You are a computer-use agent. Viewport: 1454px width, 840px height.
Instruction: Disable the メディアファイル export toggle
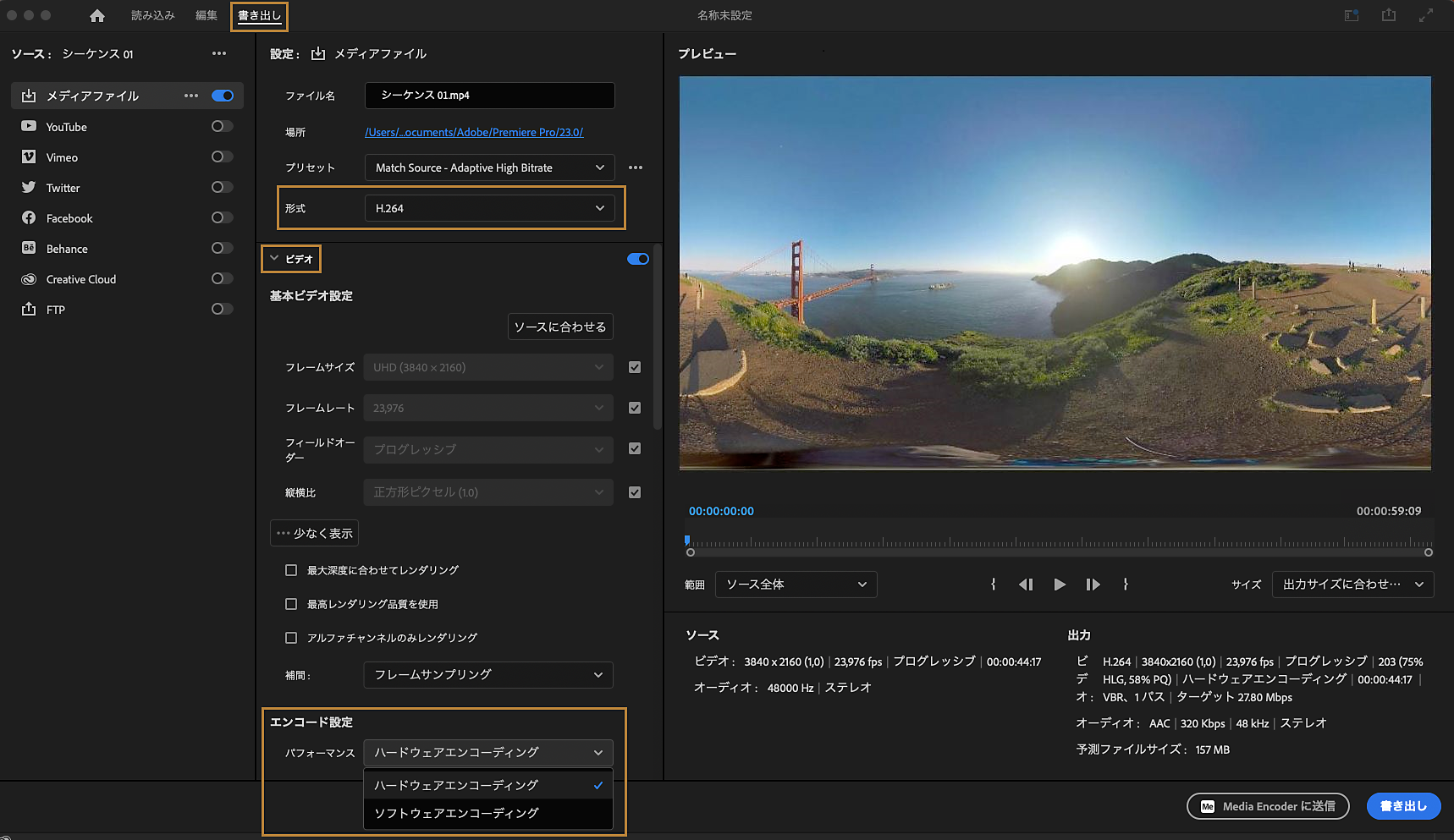222,95
